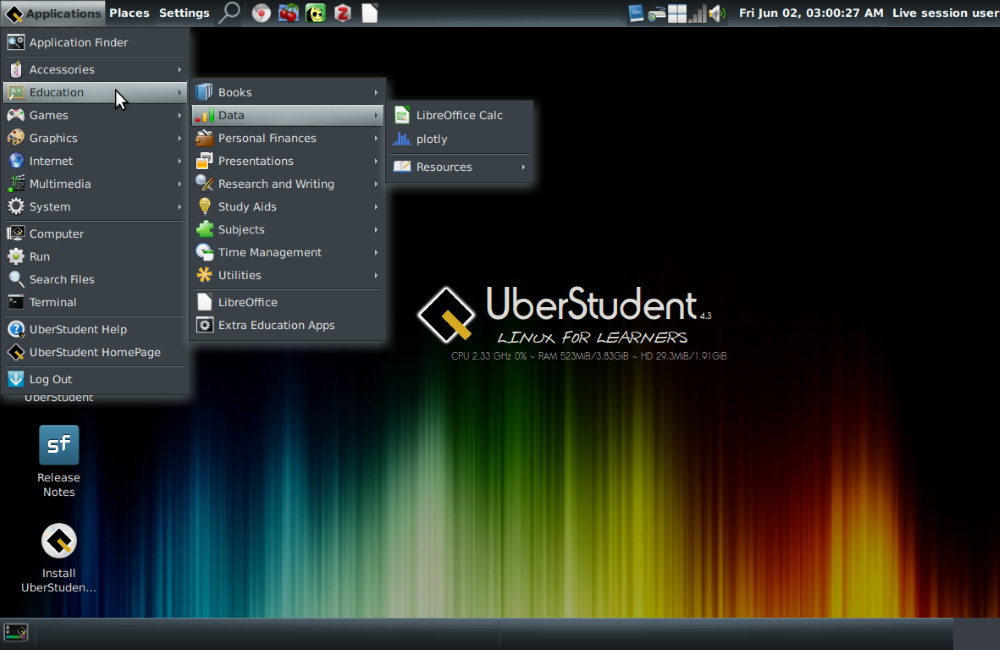This screenshot has width=1000, height=650.
Task: Click the signal strength bars indicator
Action: [698, 14]
